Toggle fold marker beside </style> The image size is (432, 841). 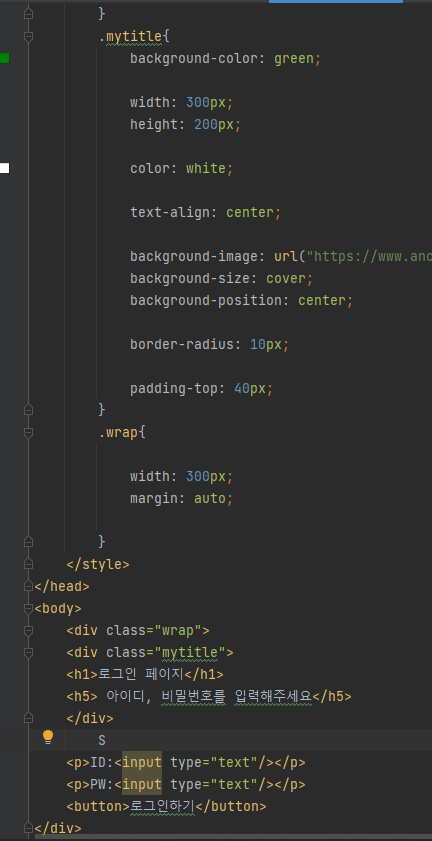click(28, 564)
